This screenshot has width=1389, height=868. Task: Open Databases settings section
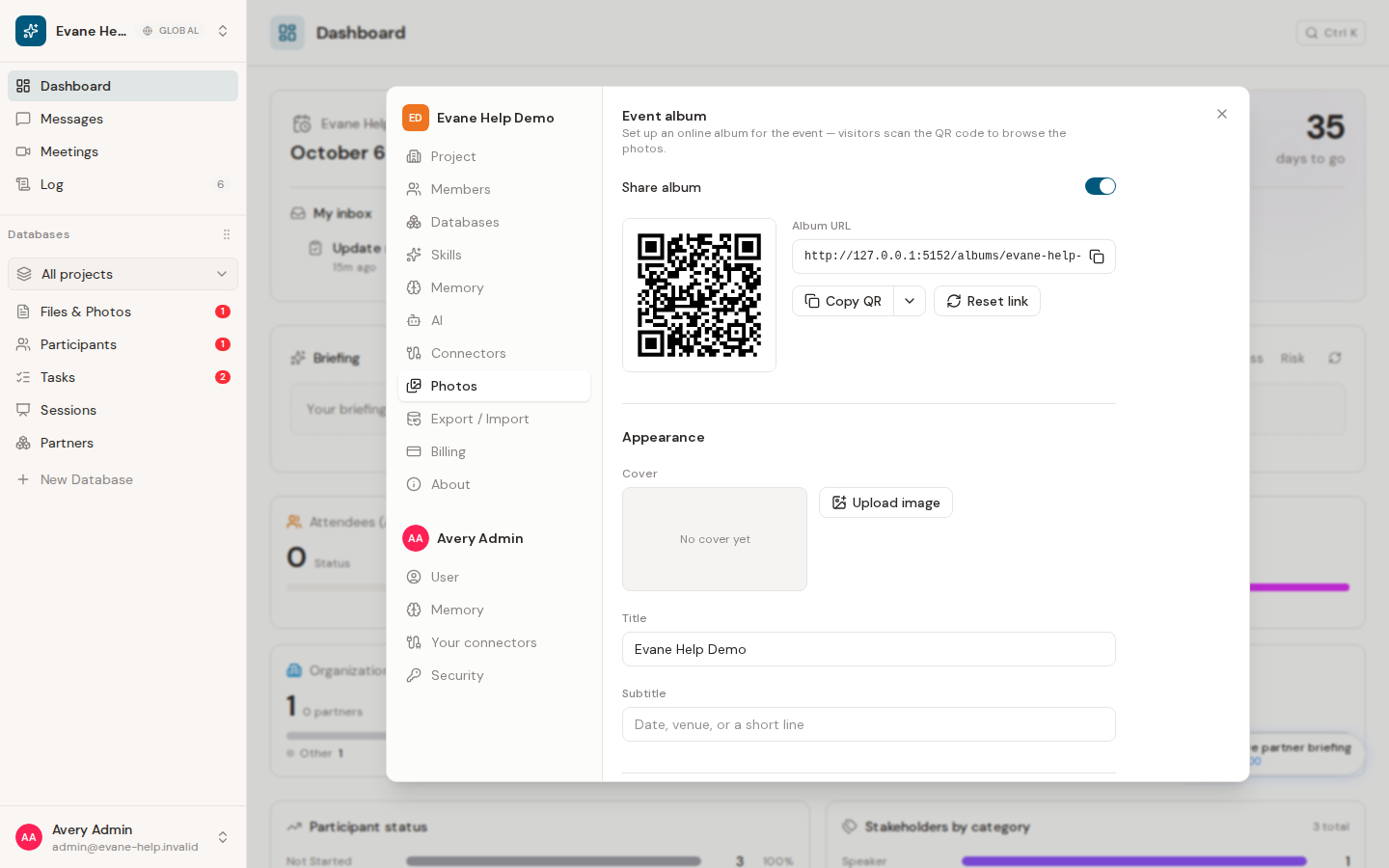[494, 222]
